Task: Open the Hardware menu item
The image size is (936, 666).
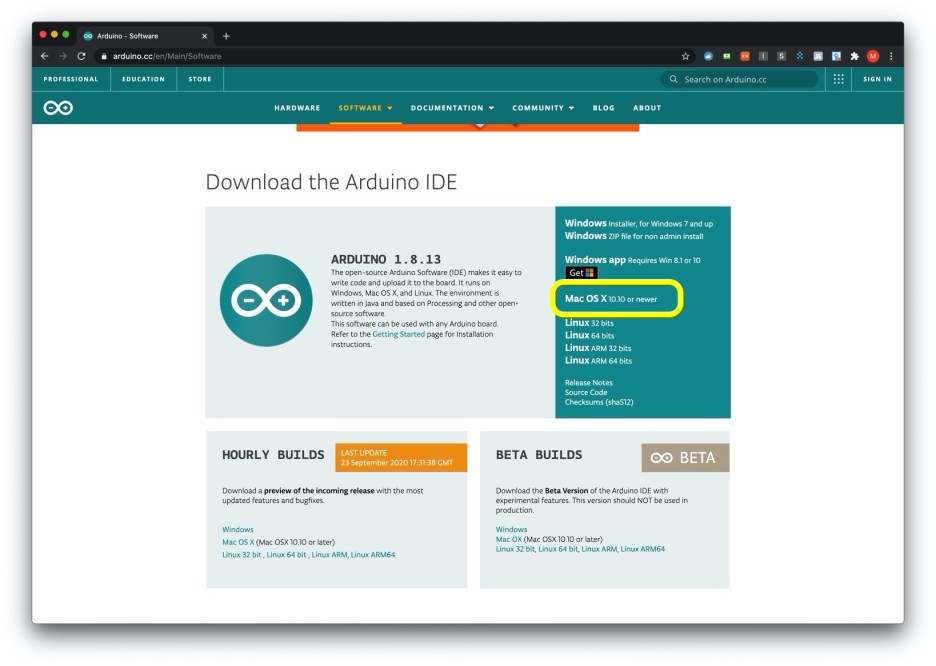Action: coord(297,108)
